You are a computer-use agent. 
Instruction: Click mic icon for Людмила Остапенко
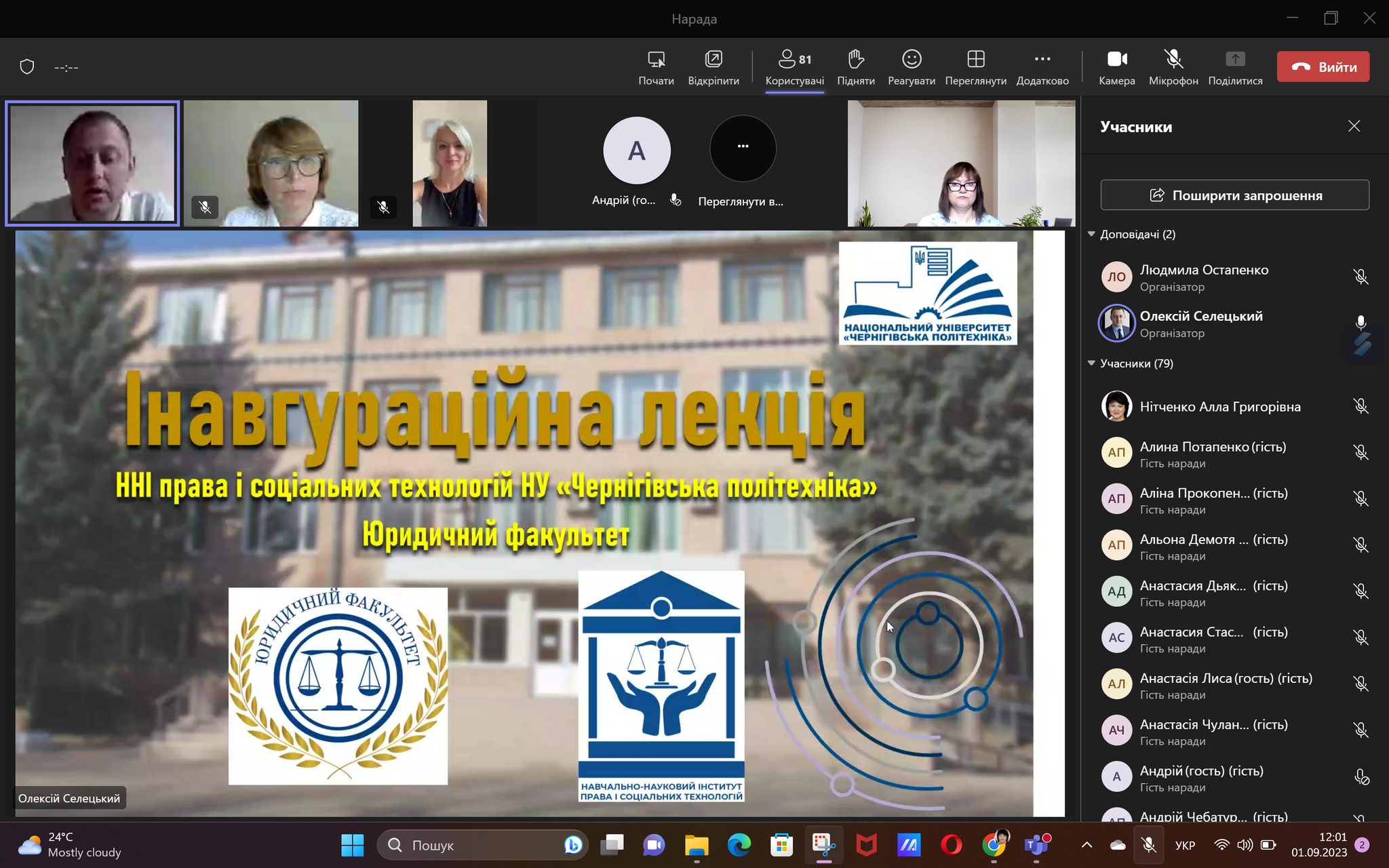(1361, 277)
